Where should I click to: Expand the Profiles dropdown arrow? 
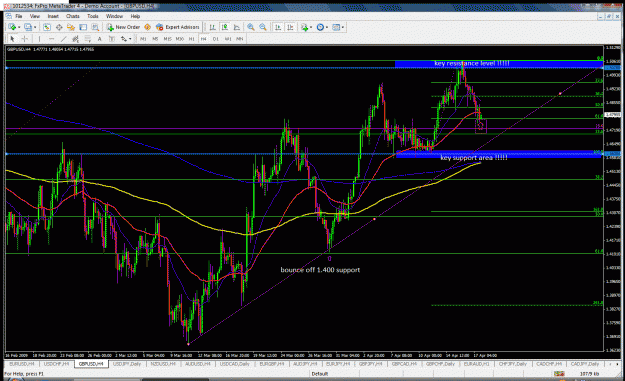(x=35, y=27)
